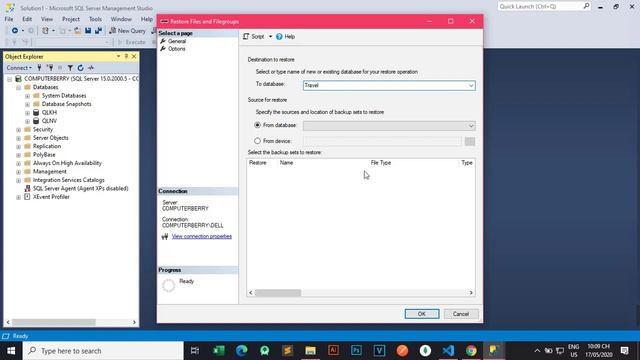Expand the Management folder

18,172
